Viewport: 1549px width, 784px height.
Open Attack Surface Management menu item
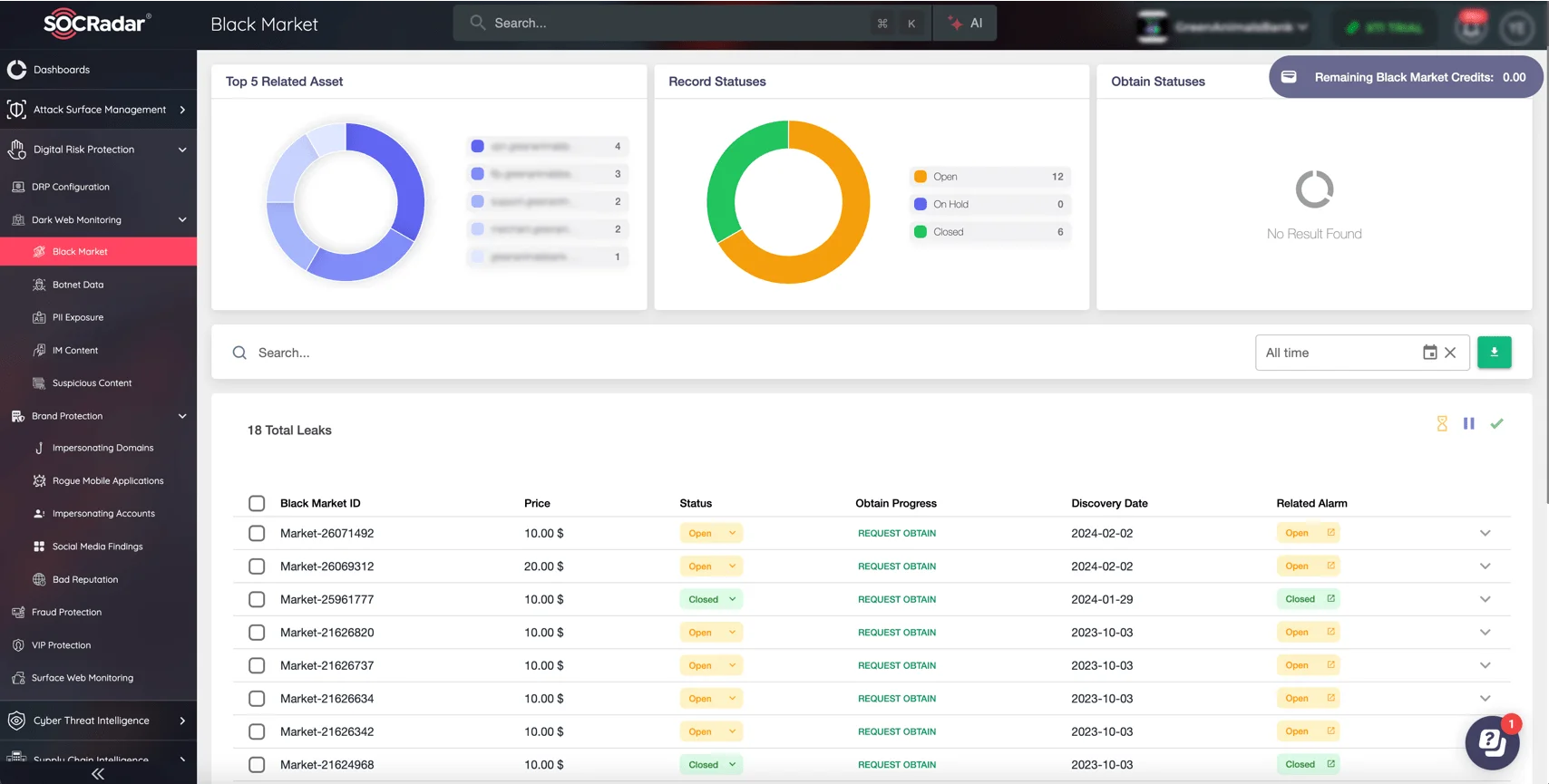[x=98, y=110]
